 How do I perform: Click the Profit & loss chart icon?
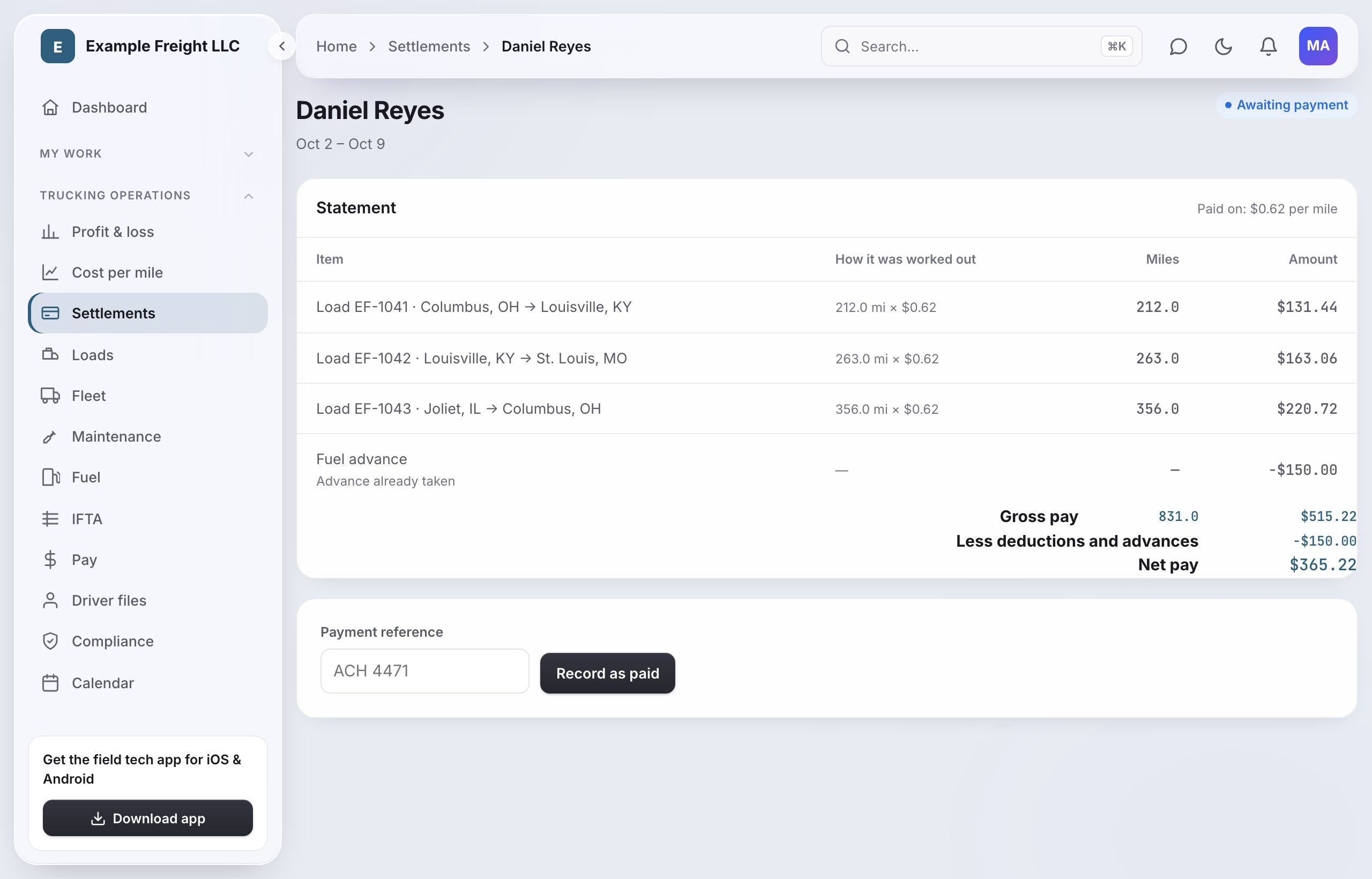click(50, 232)
